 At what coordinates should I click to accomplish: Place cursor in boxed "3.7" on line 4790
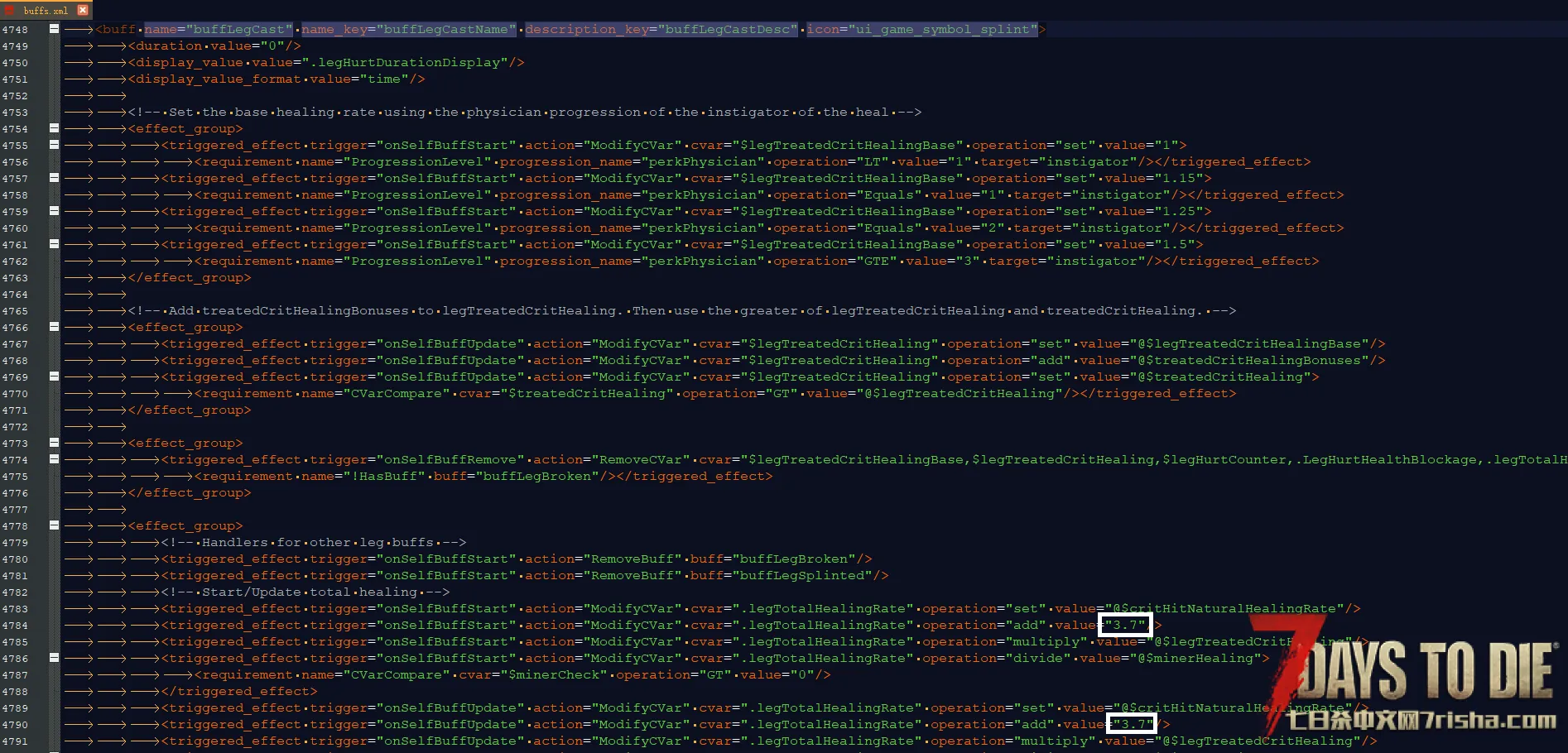[1133, 724]
